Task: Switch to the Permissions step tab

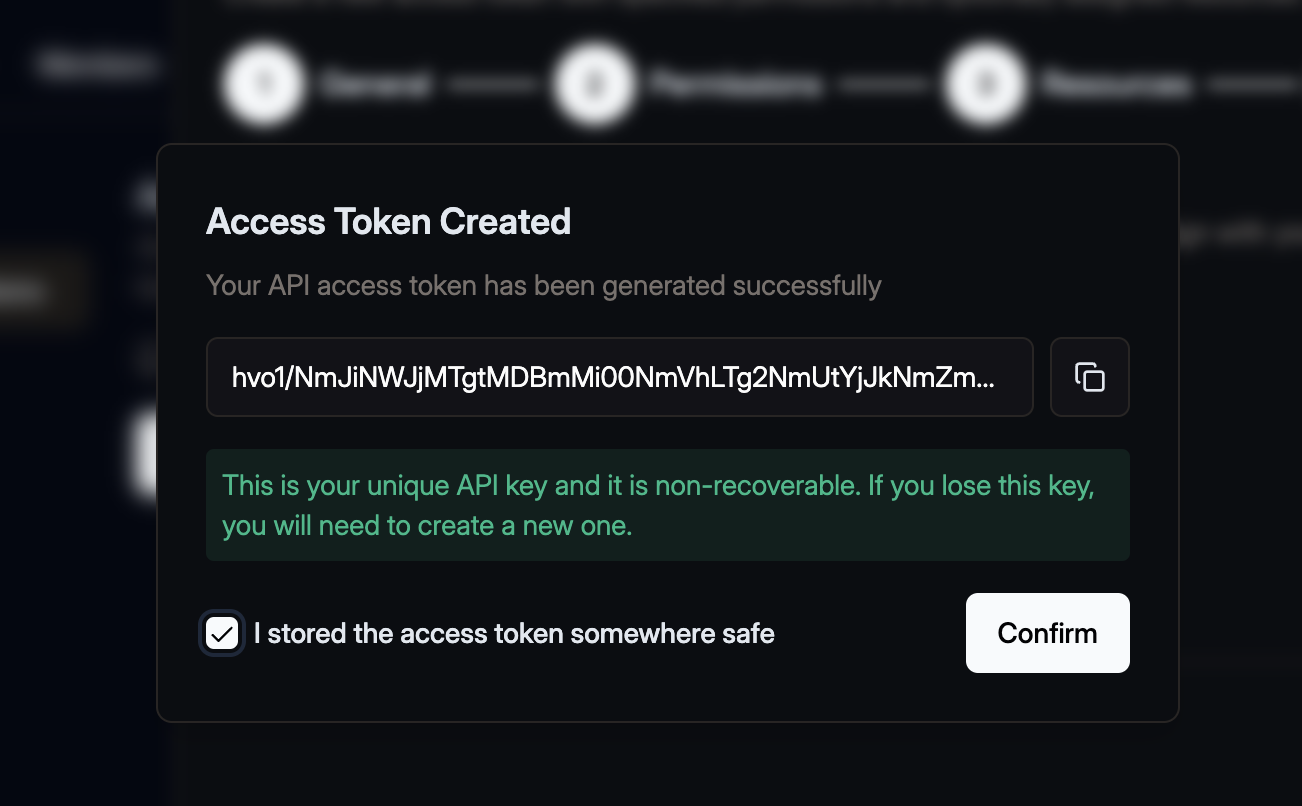Action: coord(735,84)
